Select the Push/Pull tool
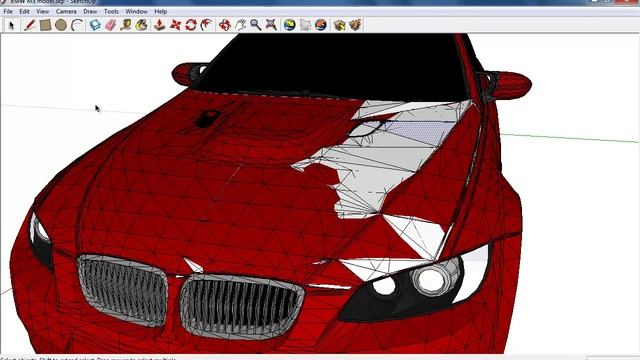This screenshot has width=640, height=360. pos(159,25)
